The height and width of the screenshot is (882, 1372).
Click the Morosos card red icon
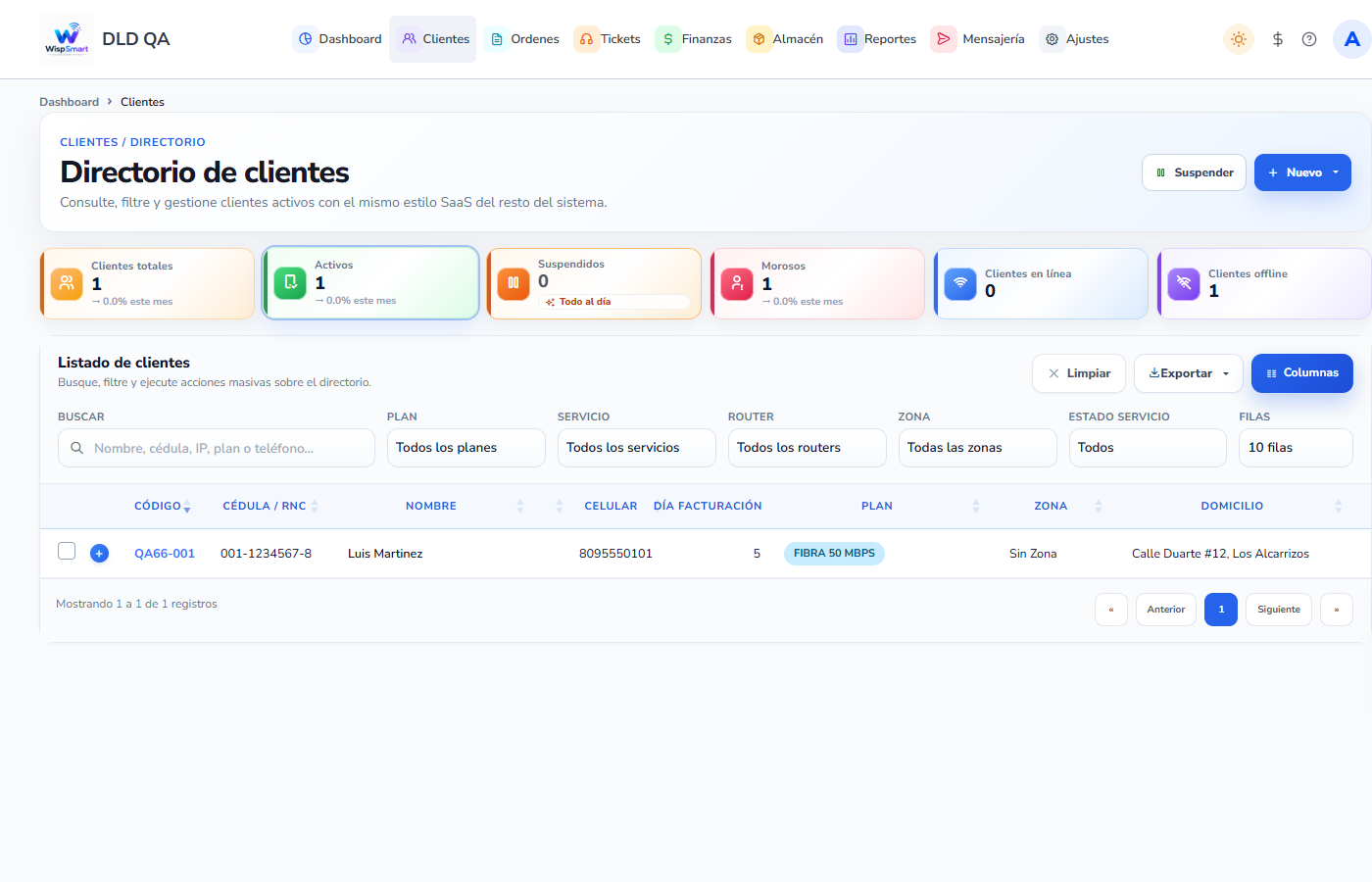tap(737, 283)
